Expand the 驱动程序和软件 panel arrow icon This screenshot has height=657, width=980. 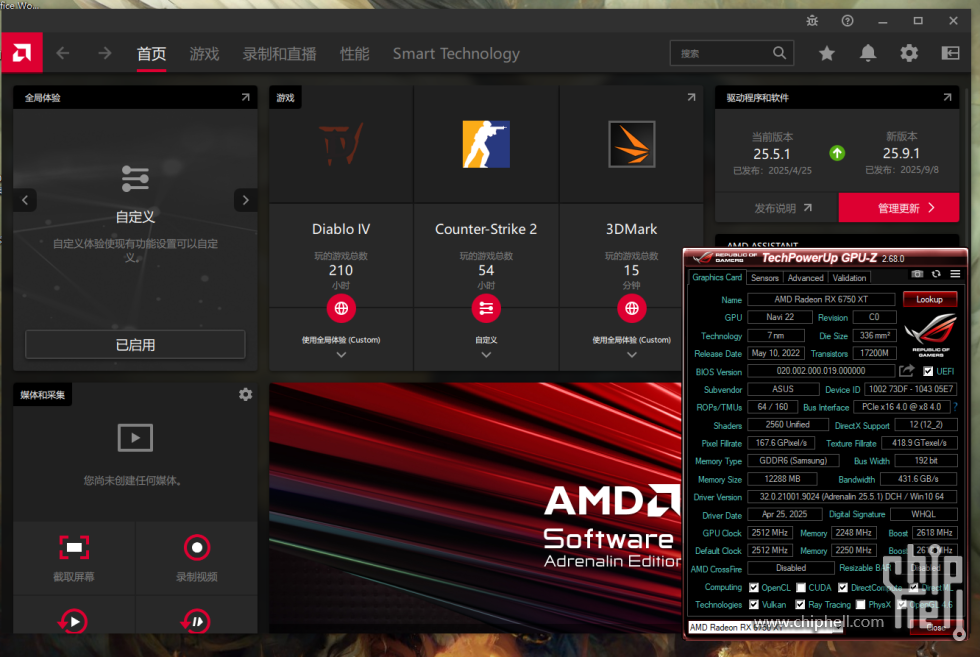click(x=948, y=98)
